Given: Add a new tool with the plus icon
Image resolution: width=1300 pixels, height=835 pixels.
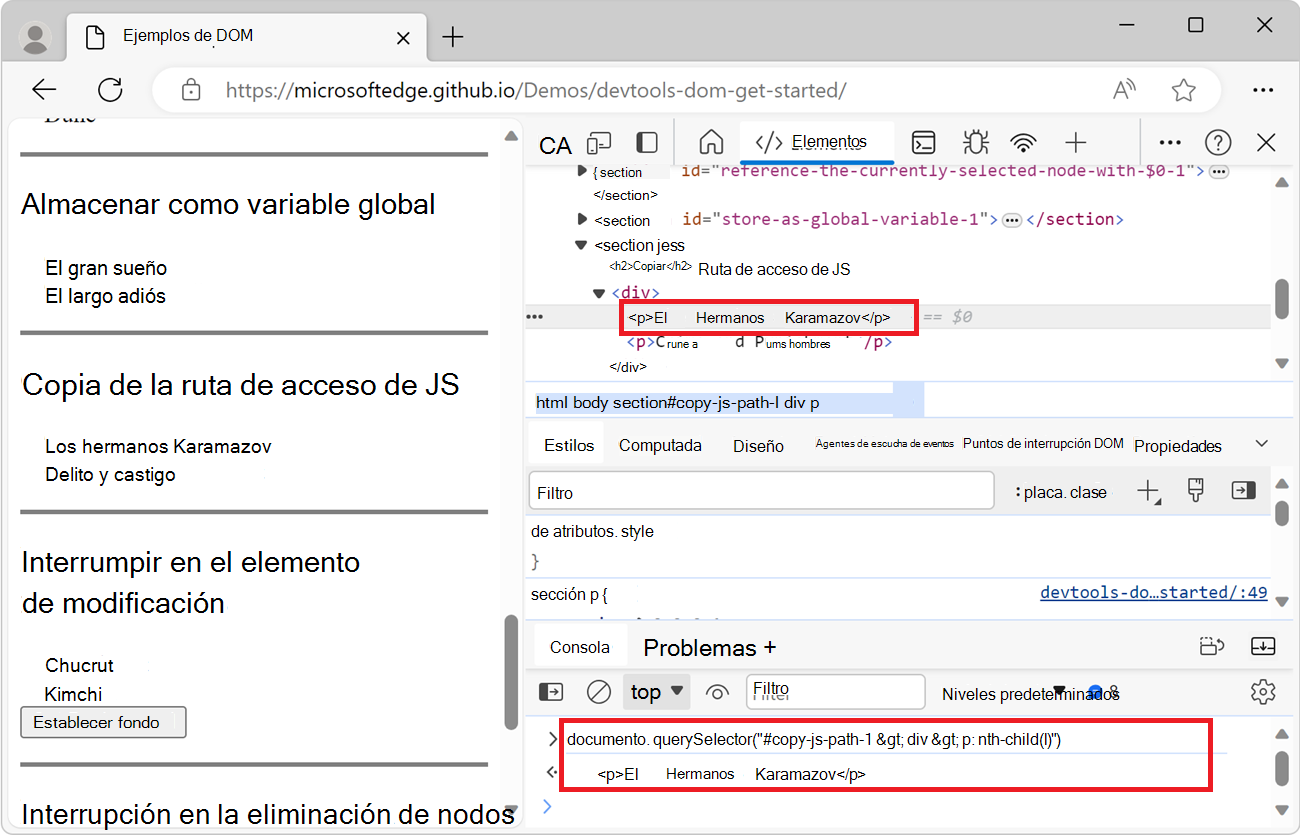Looking at the screenshot, I should 1075,143.
